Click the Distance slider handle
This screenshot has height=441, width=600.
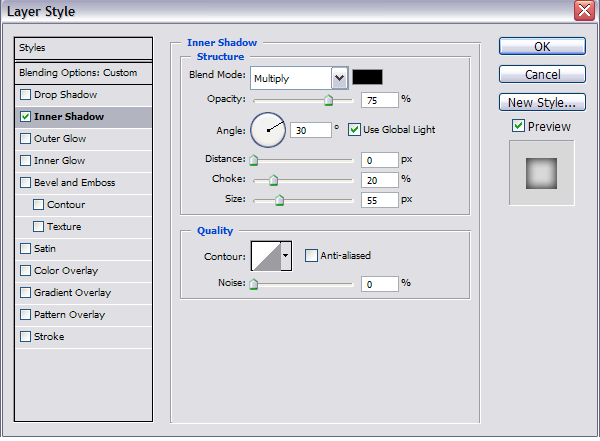pyautogui.click(x=253, y=160)
